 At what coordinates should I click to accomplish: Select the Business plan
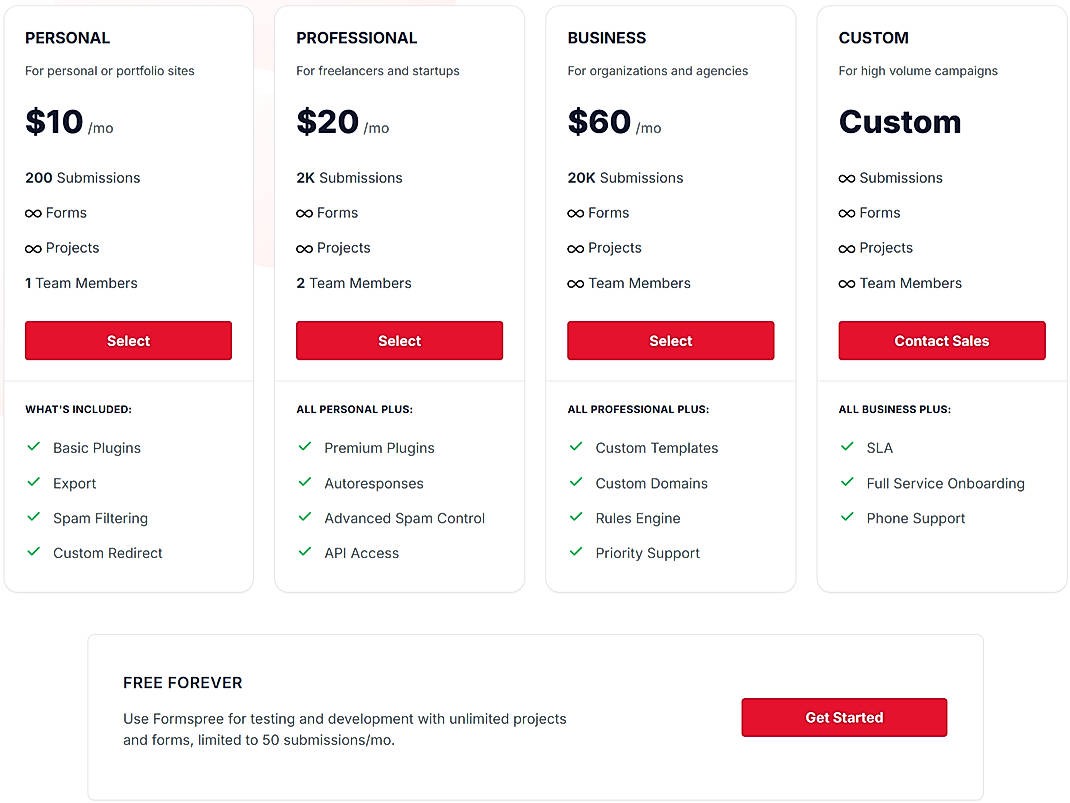coord(670,340)
